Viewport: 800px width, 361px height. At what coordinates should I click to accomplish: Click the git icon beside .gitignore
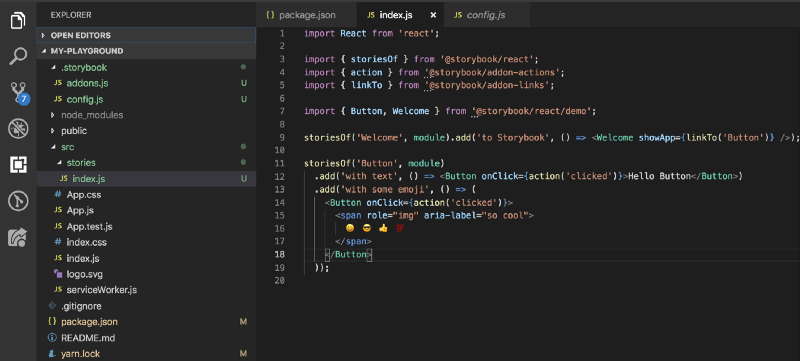[52, 306]
